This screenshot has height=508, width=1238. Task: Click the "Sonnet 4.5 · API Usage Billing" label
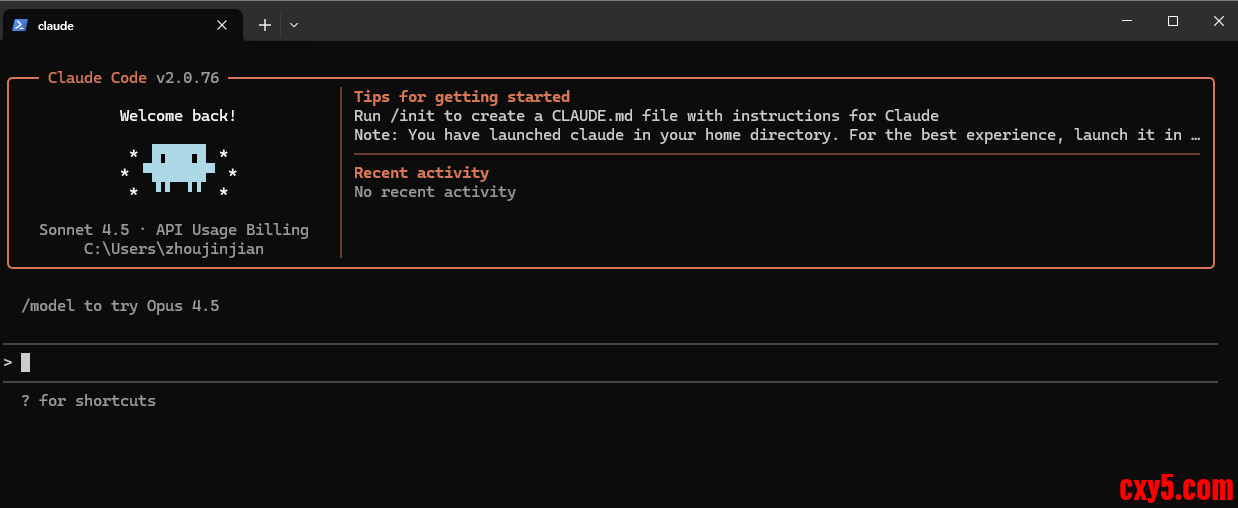click(174, 230)
